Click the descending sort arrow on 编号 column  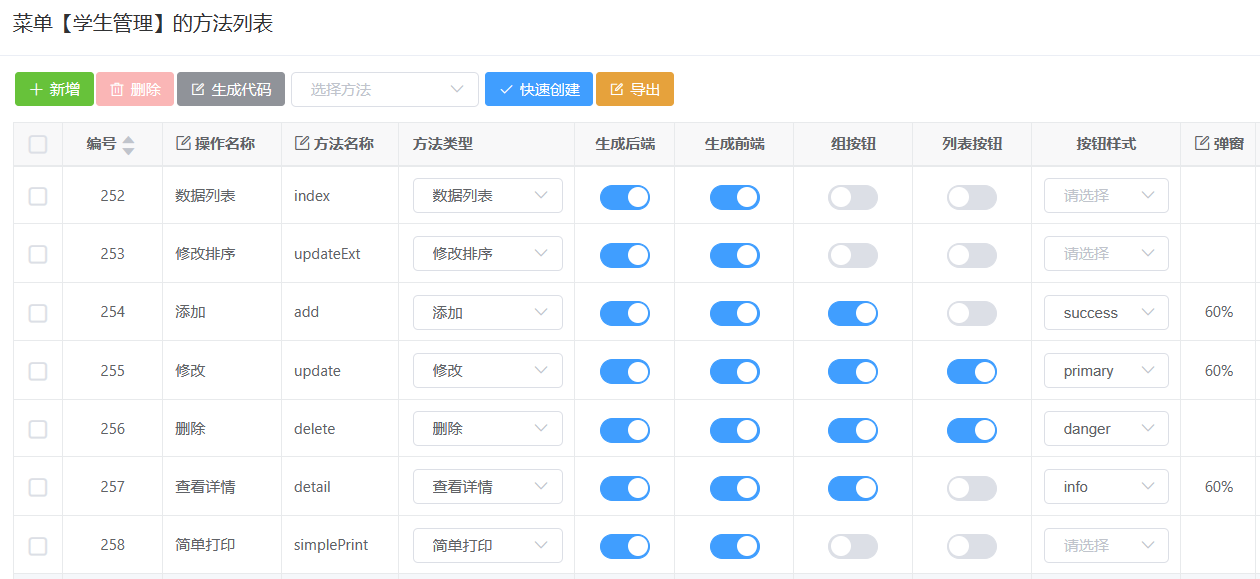[128, 151]
